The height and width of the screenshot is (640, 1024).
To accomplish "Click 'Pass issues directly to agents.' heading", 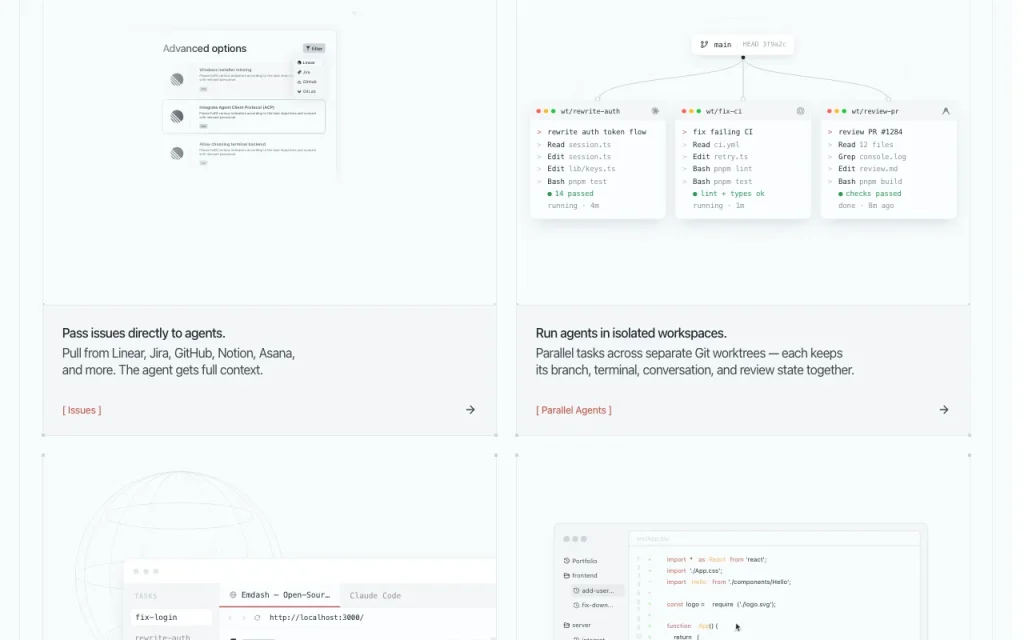I will (144, 333).
